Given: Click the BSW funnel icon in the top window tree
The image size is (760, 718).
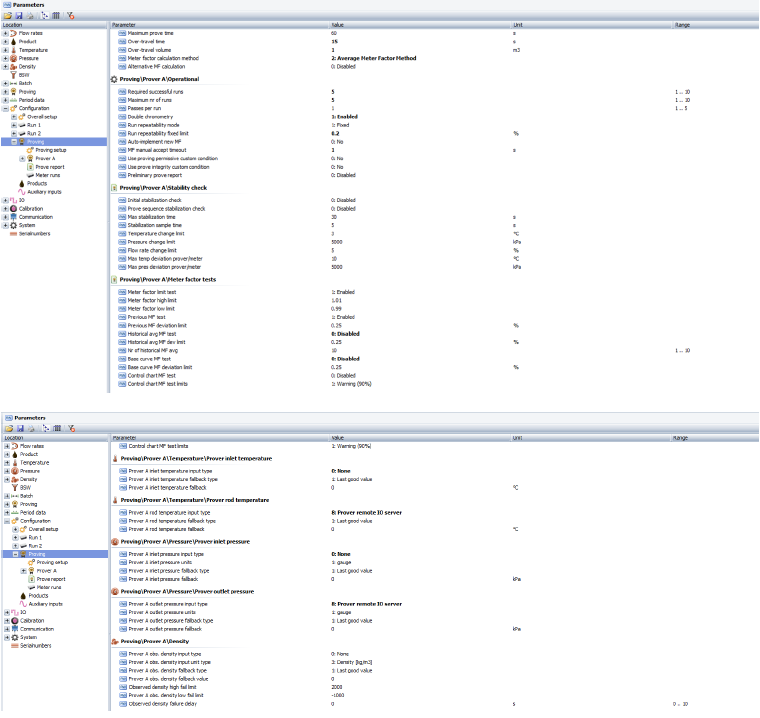Looking at the screenshot, I should 14,75.
